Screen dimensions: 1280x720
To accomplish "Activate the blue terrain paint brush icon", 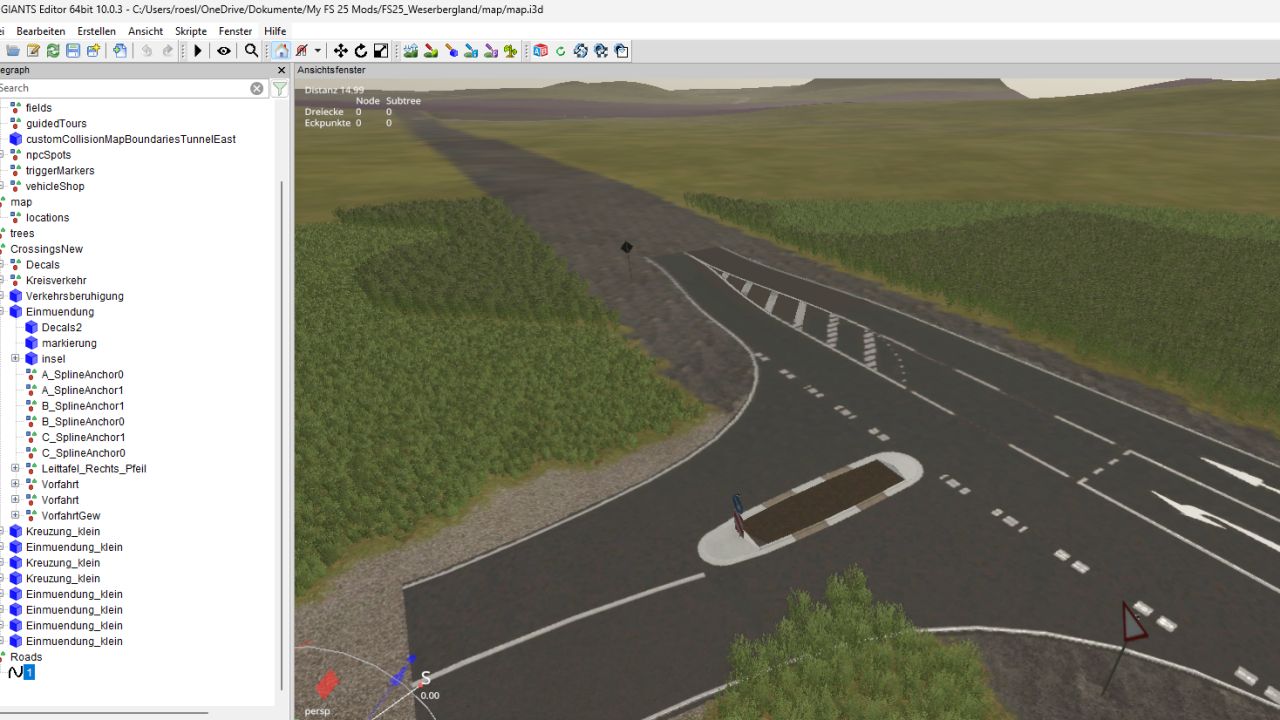I will click(451, 51).
